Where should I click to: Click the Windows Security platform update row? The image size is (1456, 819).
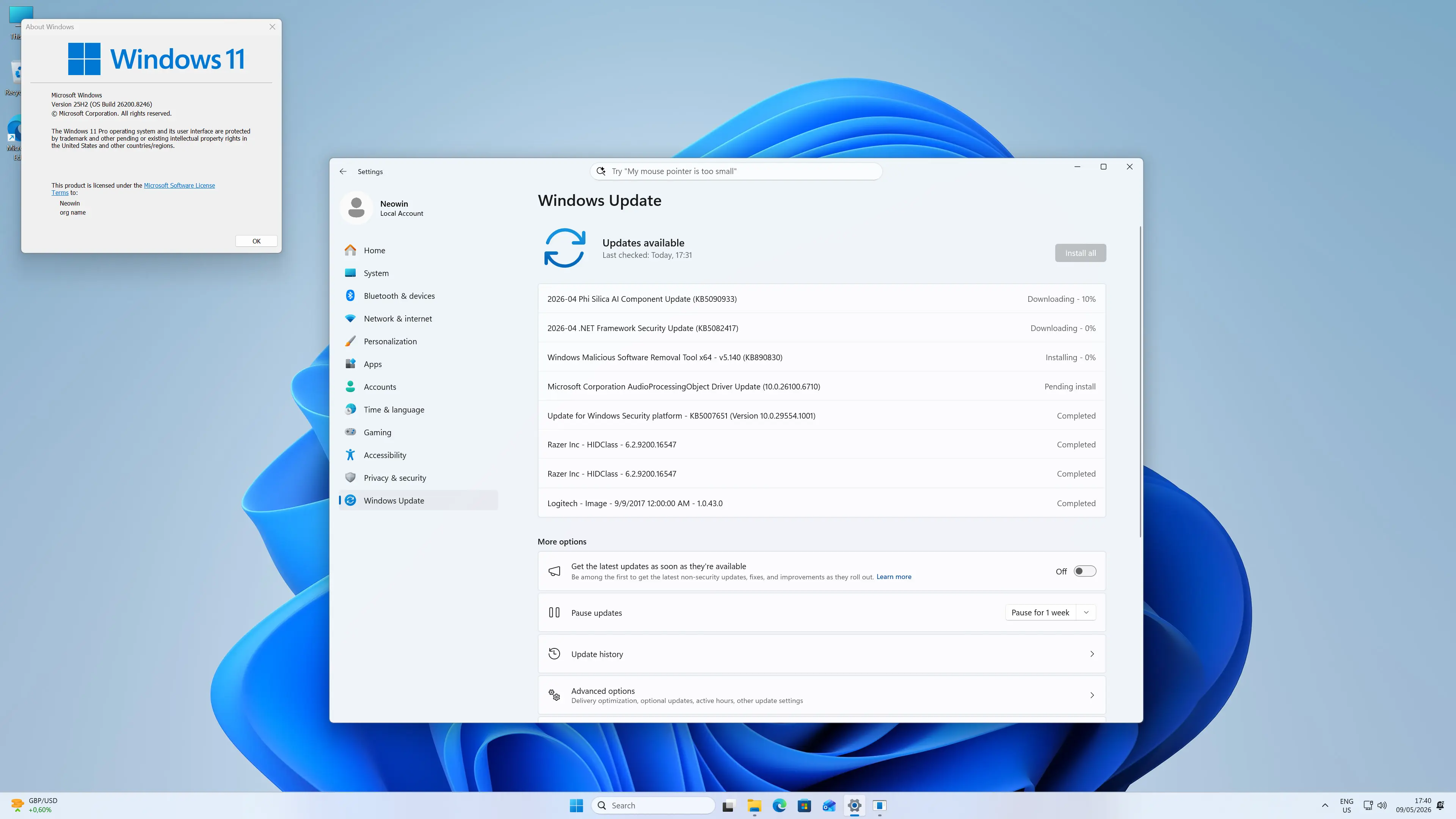(821, 416)
